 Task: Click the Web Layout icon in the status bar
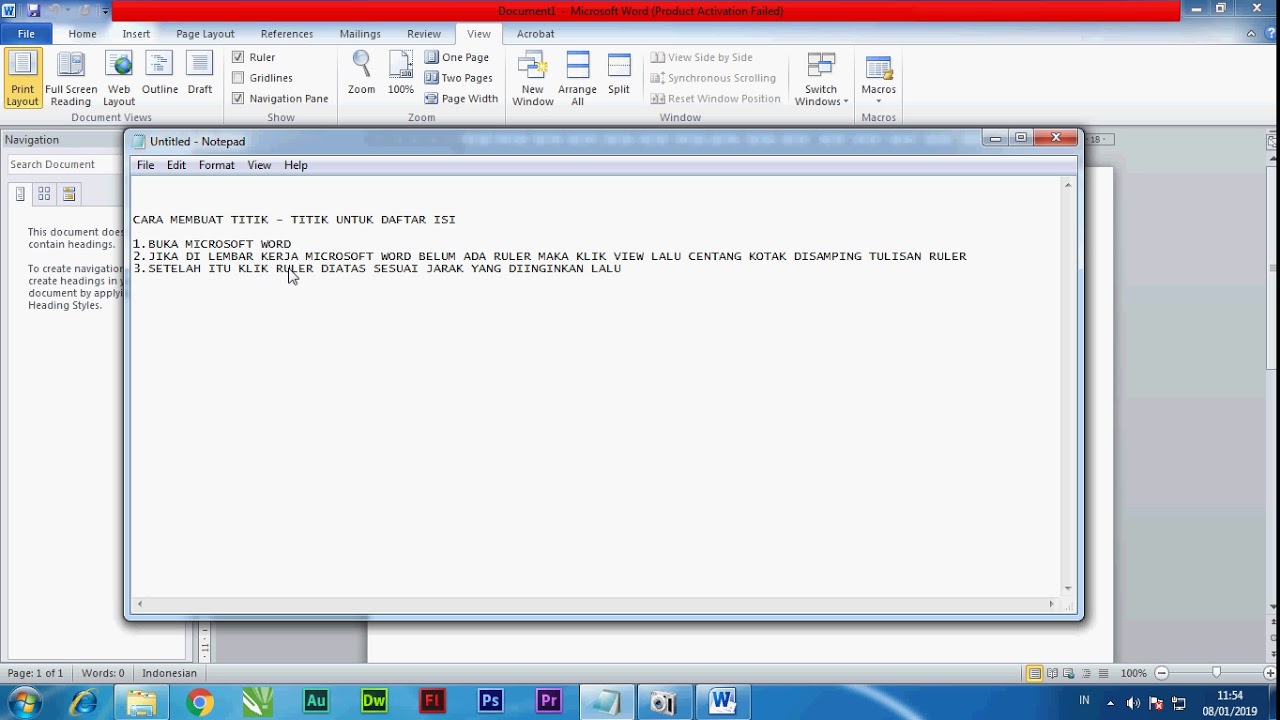pyautogui.click(x=1069, y=673)
